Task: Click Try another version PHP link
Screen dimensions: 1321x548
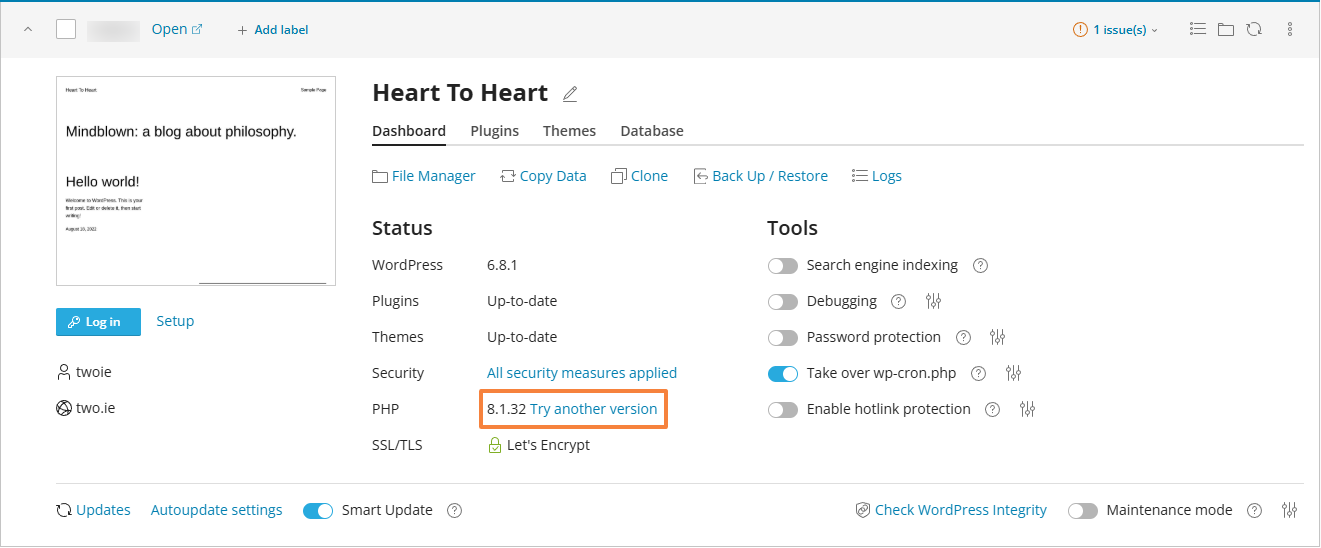Action: [594, 409]
